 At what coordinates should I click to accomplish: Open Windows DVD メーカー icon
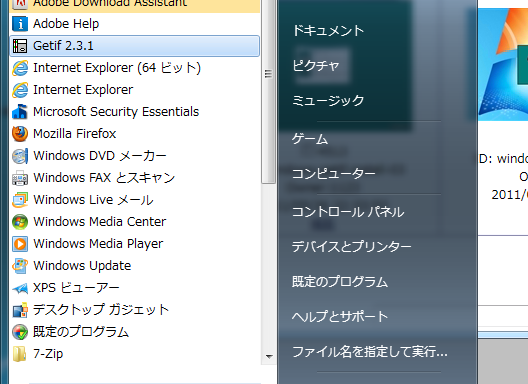[20, 156]
